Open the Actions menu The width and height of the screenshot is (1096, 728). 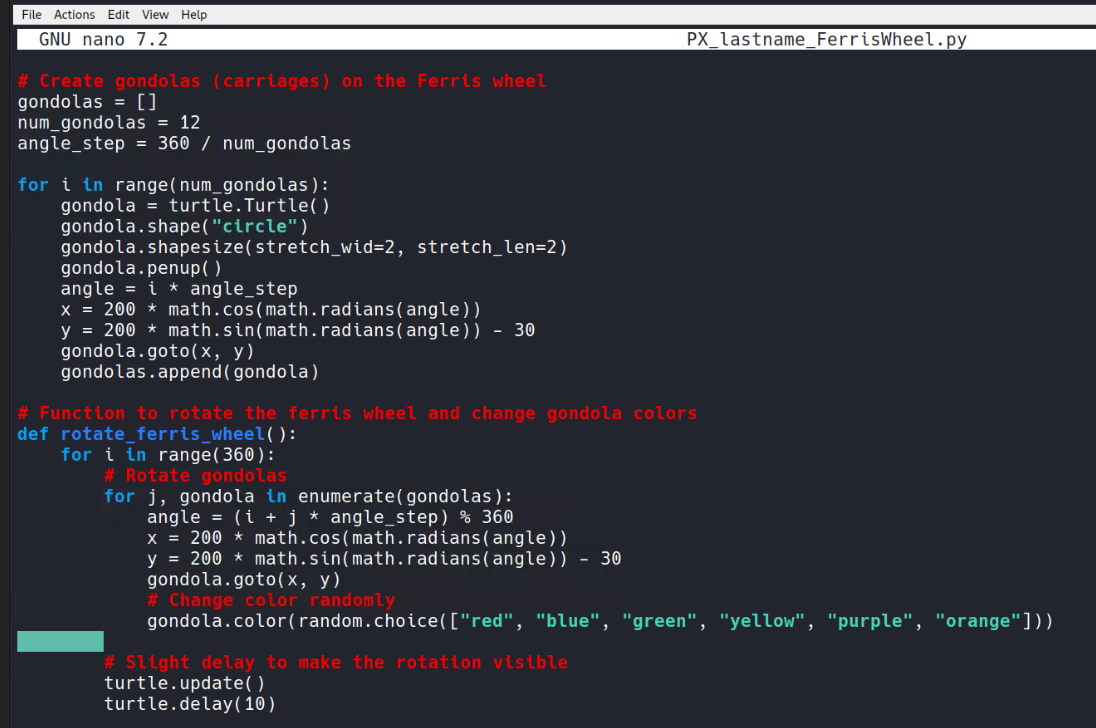74,14
